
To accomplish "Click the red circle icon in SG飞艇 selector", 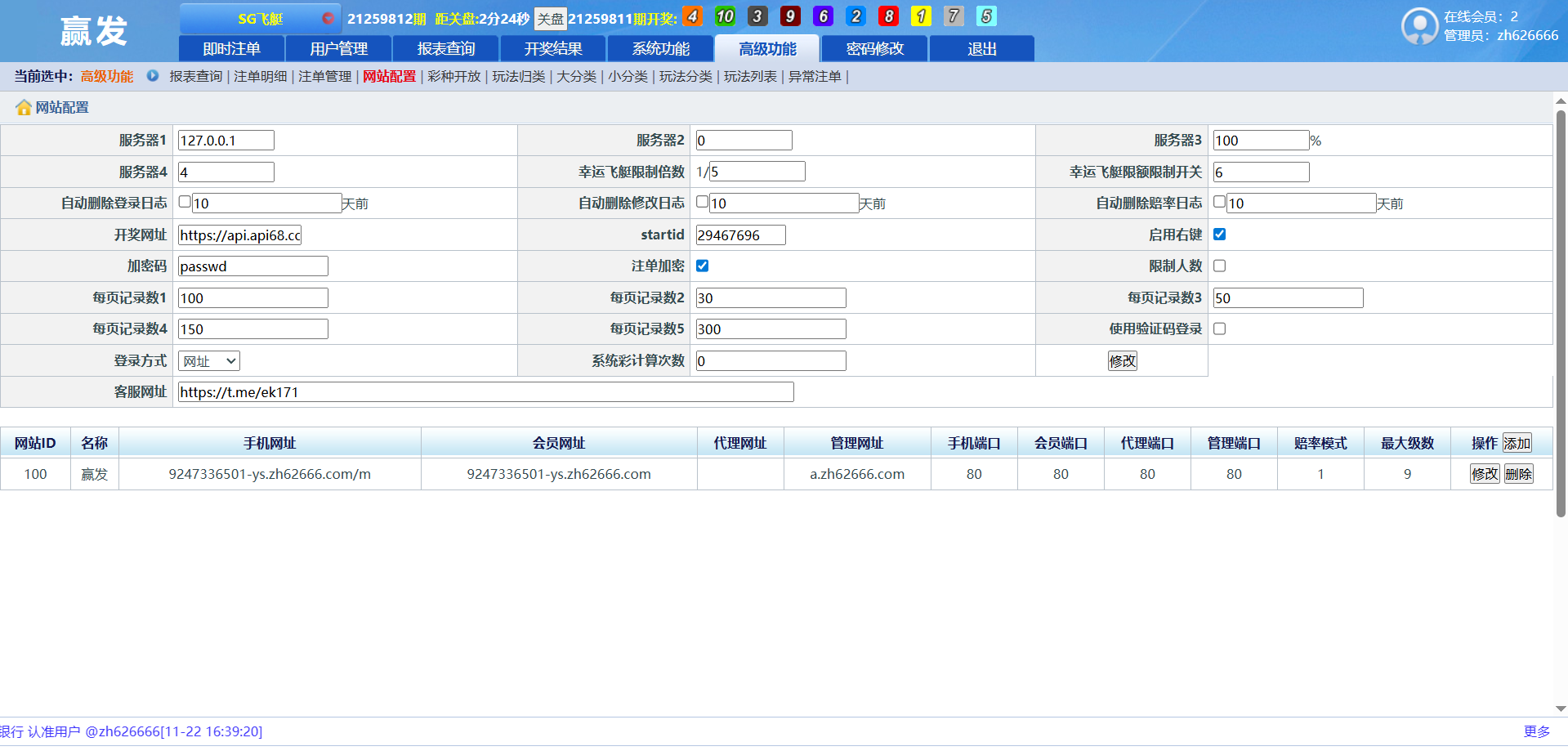I will (328, 18).
